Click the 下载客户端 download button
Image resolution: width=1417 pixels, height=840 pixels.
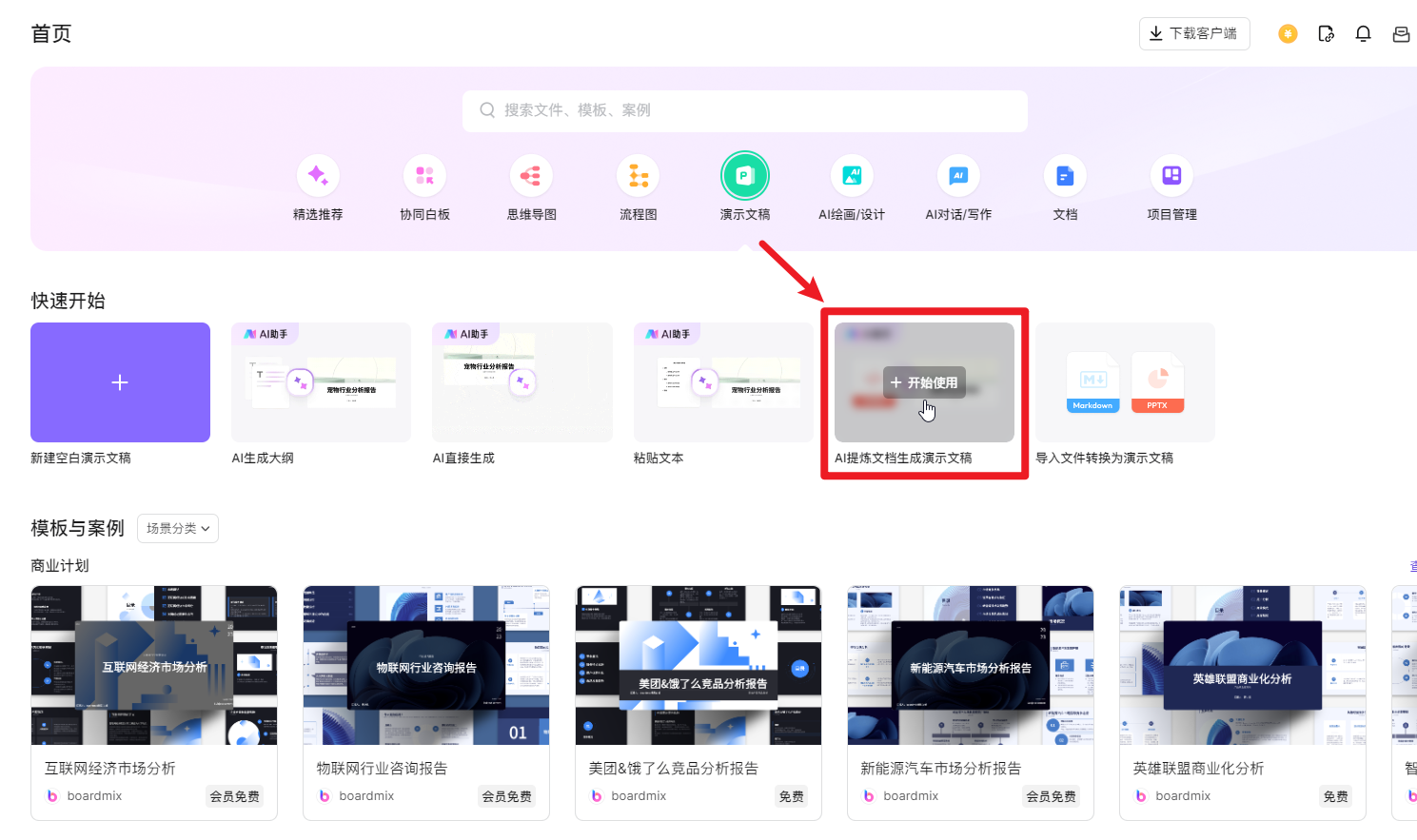[1194, 32]
